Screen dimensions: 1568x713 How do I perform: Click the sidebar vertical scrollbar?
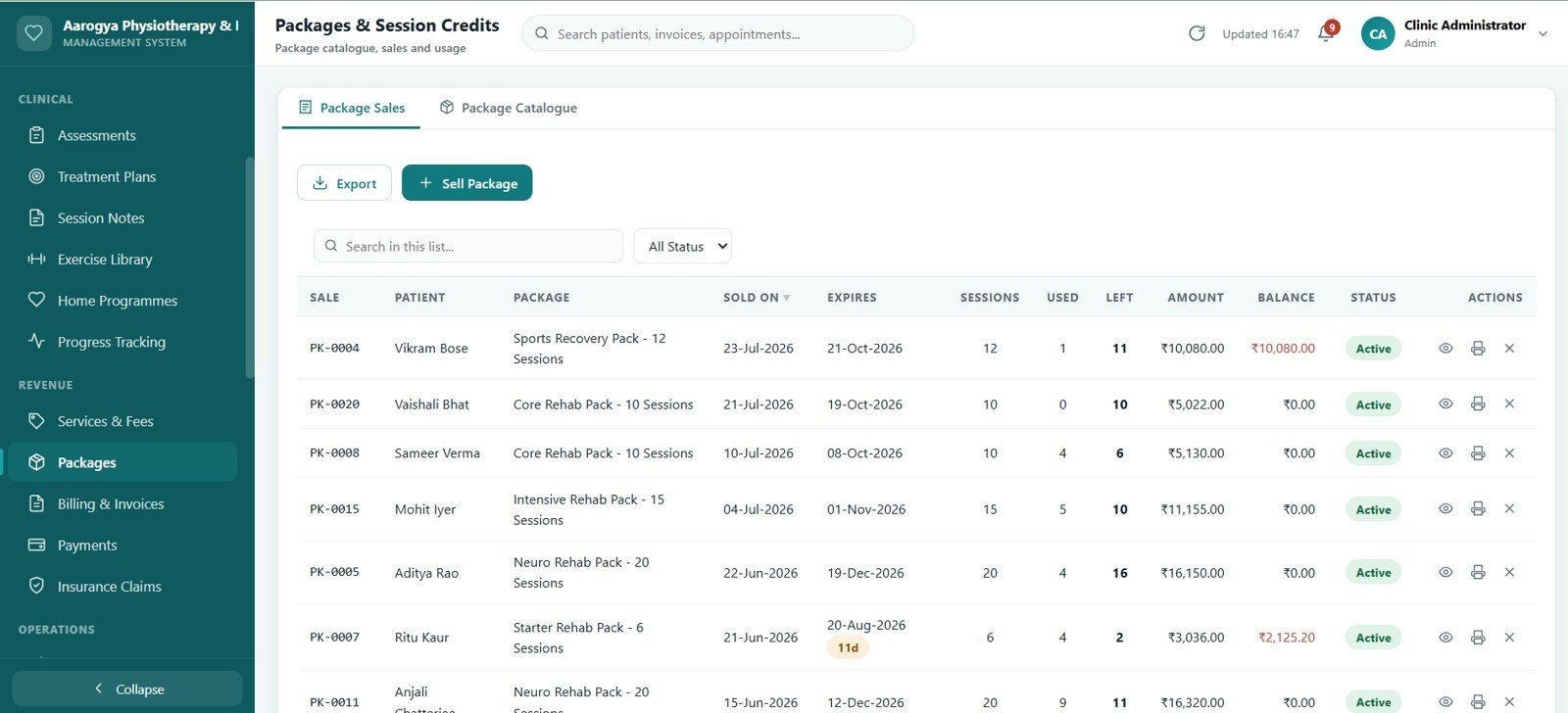pos(250,266)
